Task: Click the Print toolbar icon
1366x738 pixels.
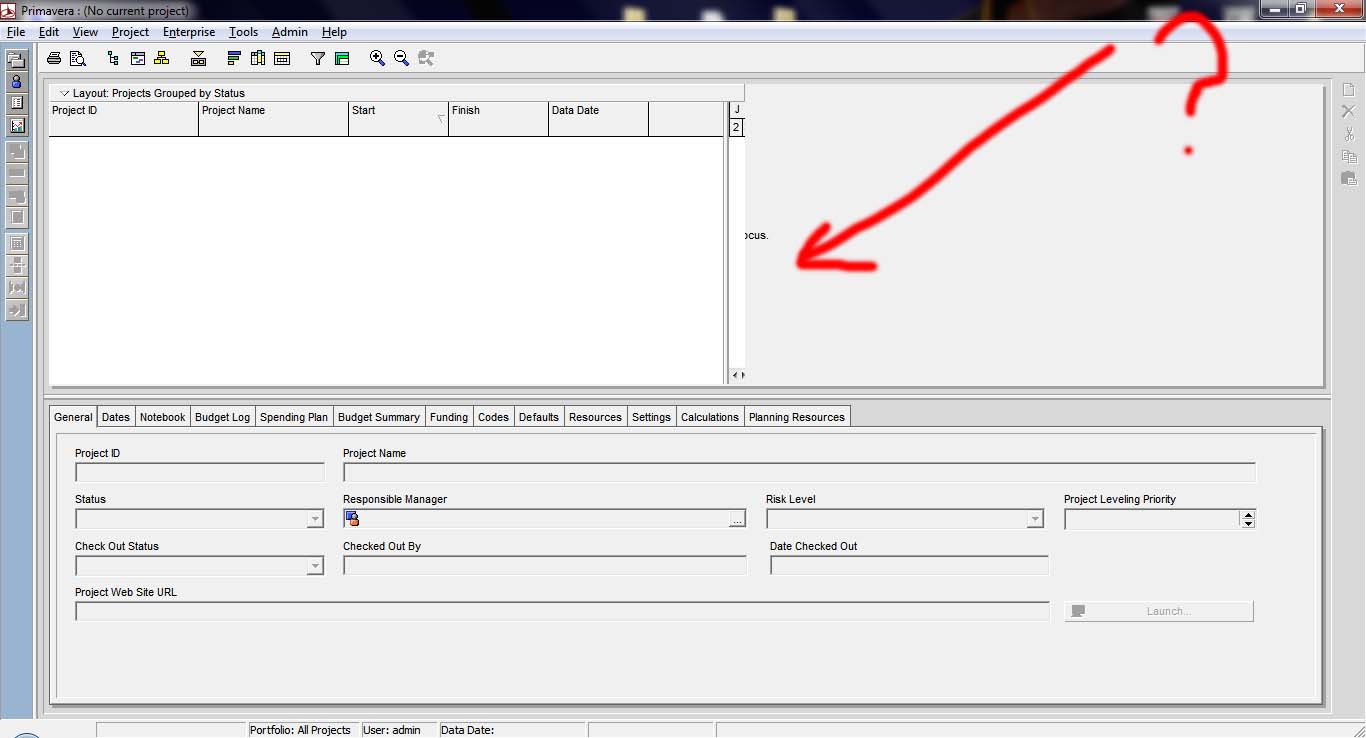Action: click(54, 59)
